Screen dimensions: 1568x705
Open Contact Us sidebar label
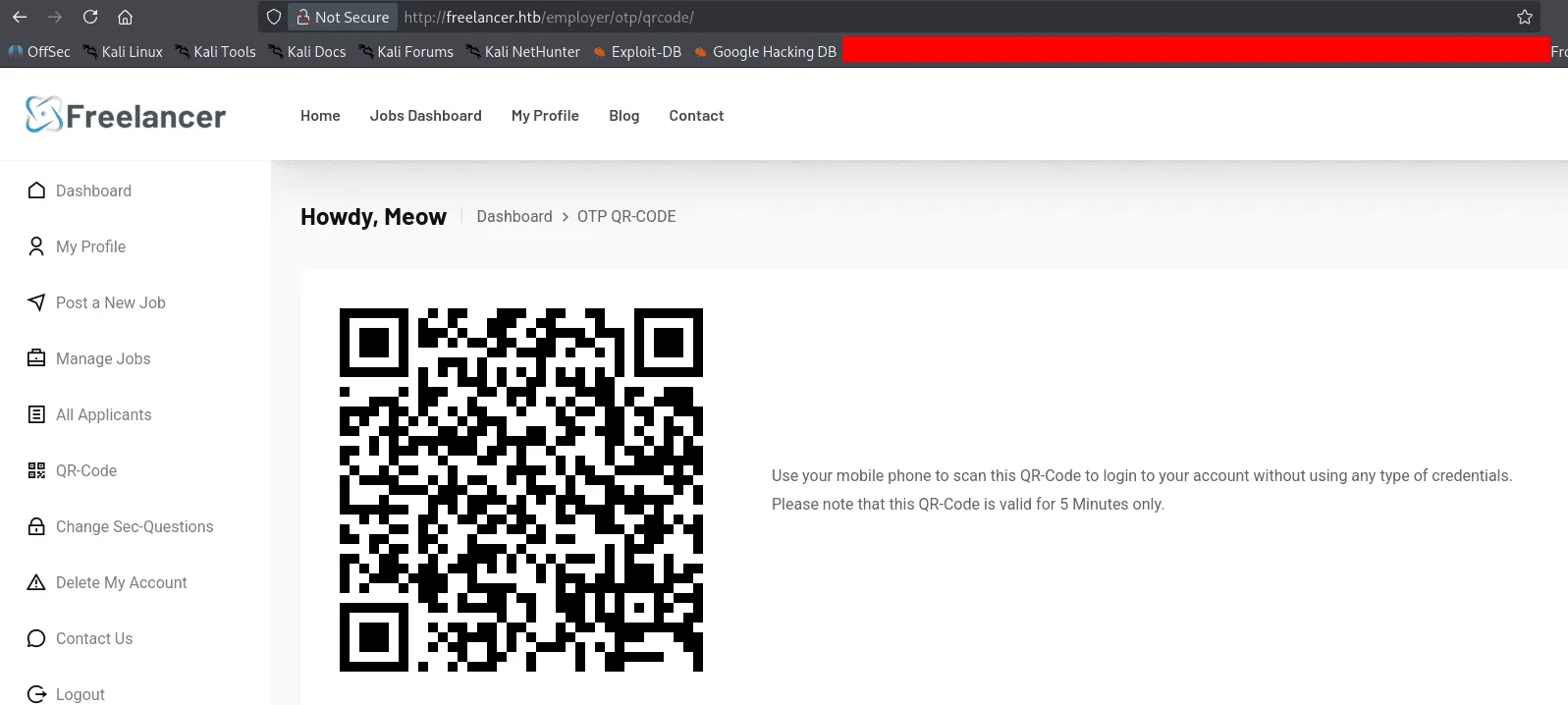point(94,638)
